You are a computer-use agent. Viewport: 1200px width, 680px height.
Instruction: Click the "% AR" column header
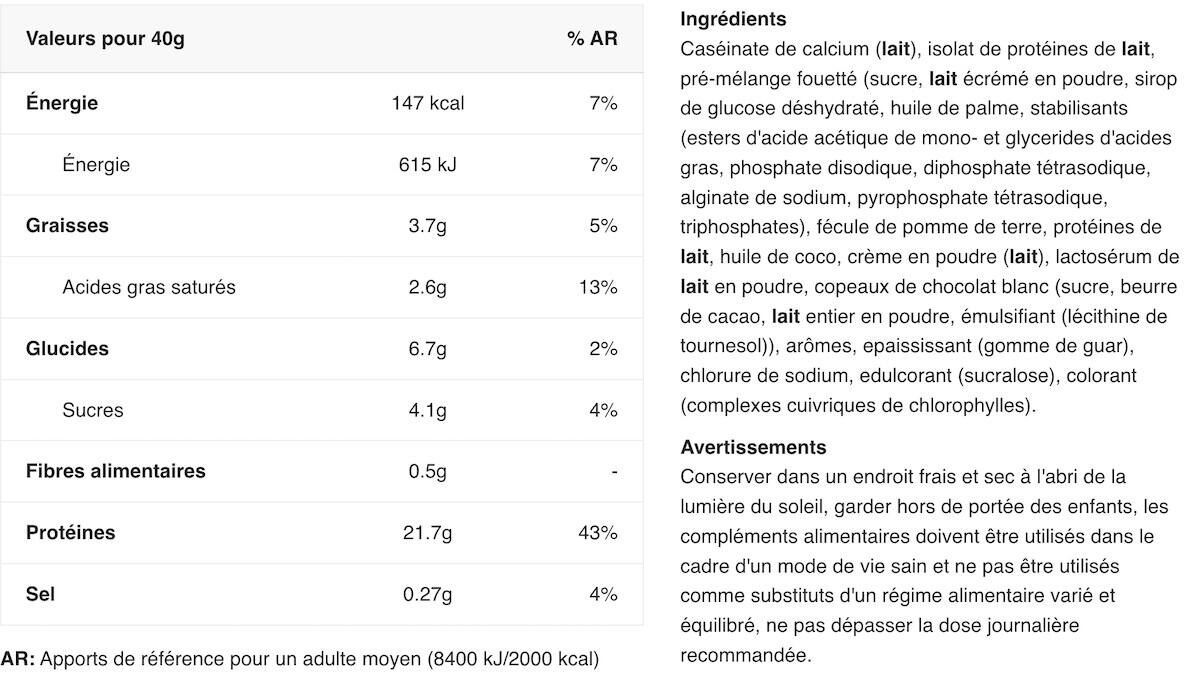click(592, 39)
